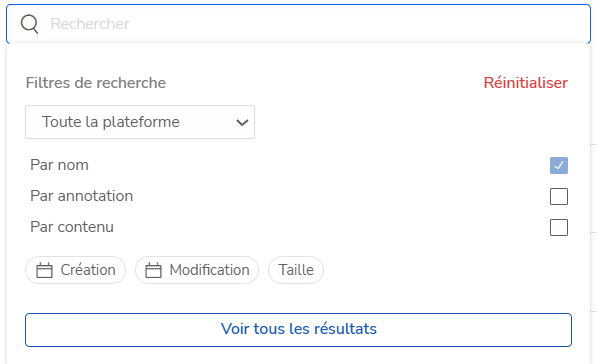Click the Filtres de recherche heading
Screen dimensions: 597x364
(96, 83)
